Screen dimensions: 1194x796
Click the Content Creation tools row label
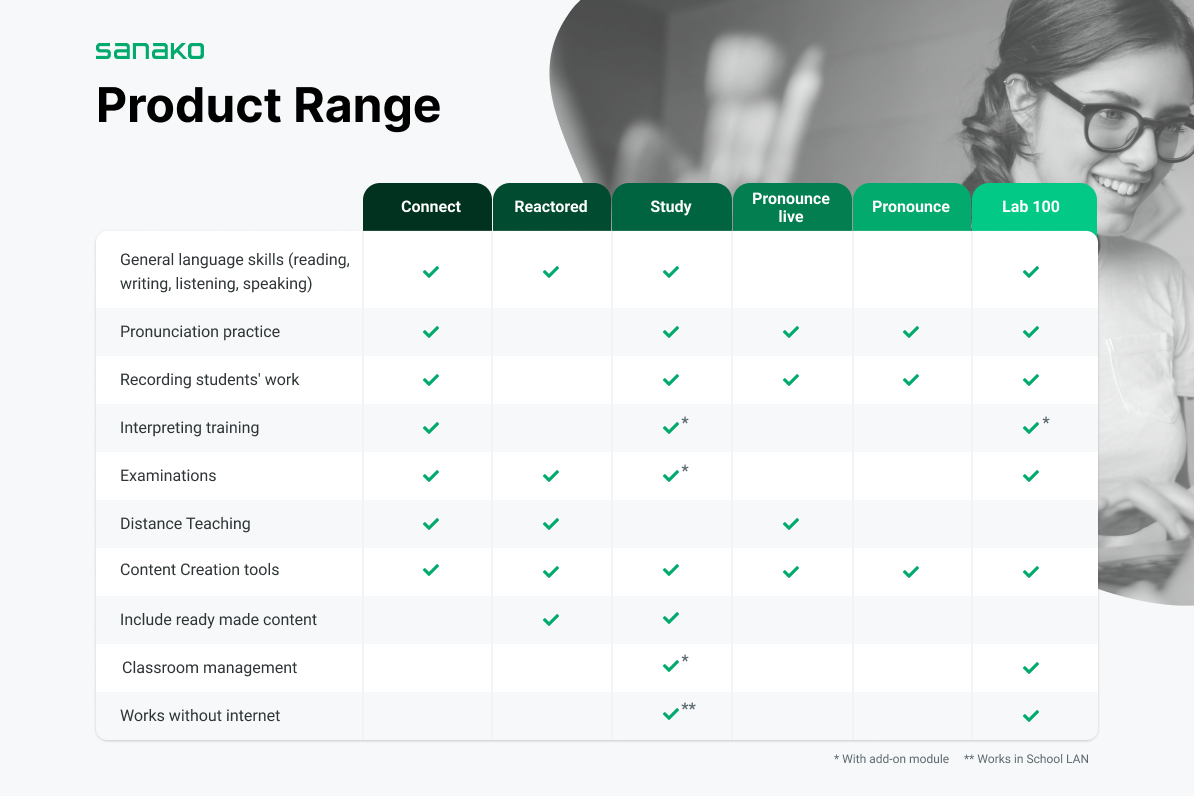200,570
